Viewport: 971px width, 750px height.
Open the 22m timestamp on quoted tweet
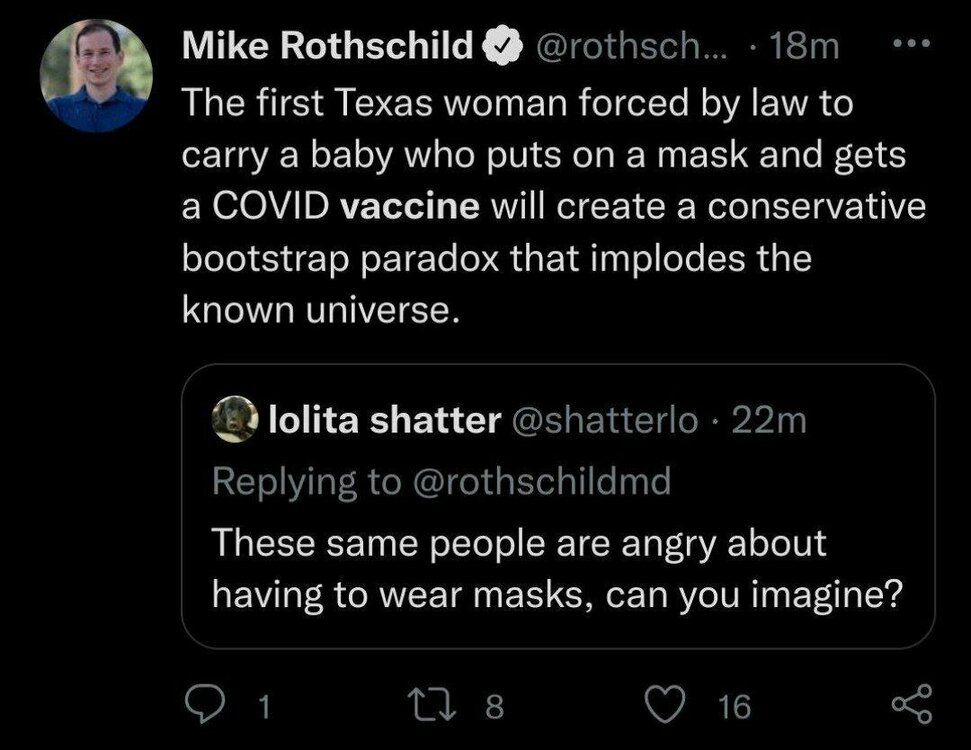tap(769, 422)
